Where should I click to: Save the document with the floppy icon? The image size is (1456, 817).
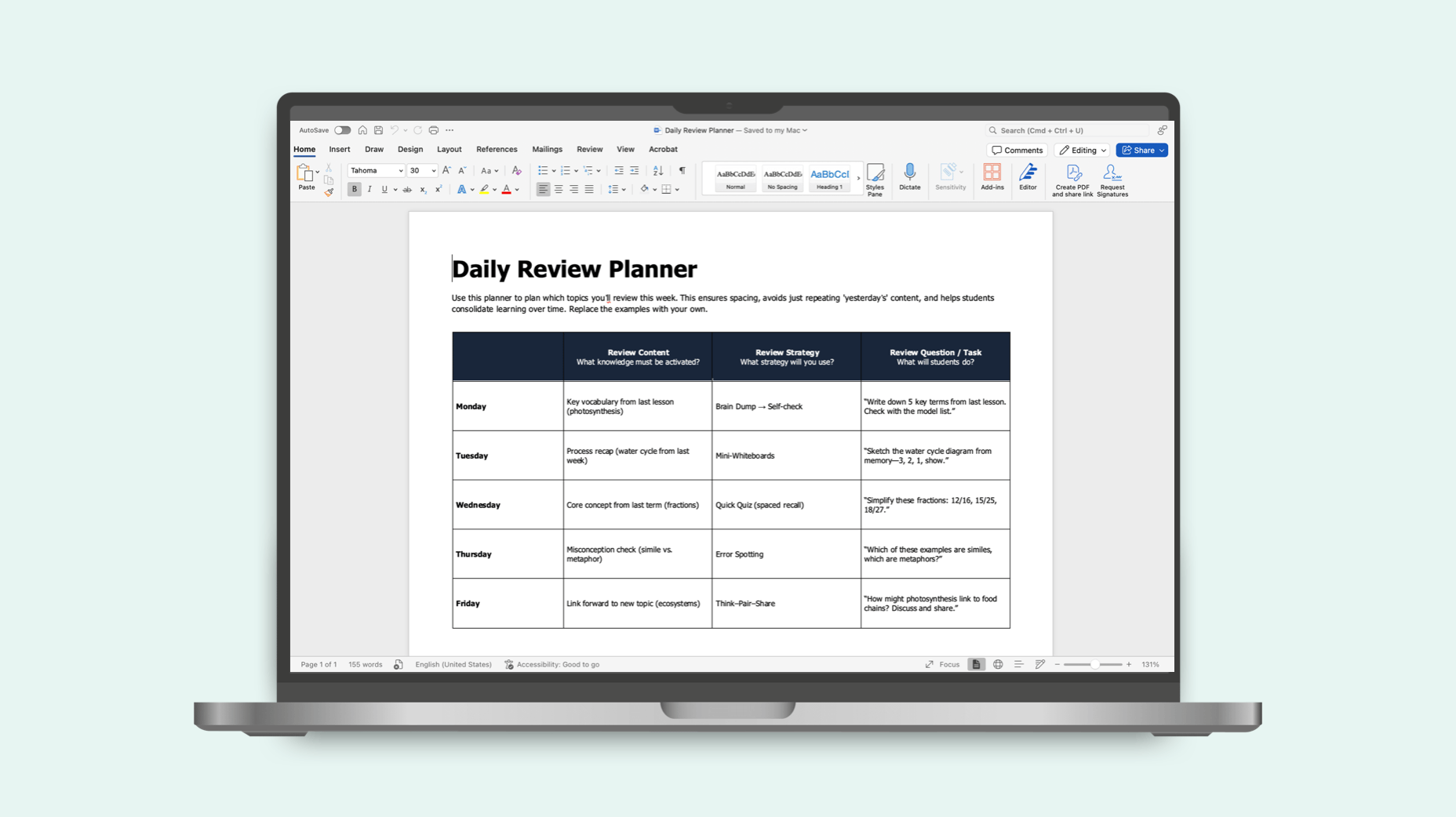click(x=378, y=130)
